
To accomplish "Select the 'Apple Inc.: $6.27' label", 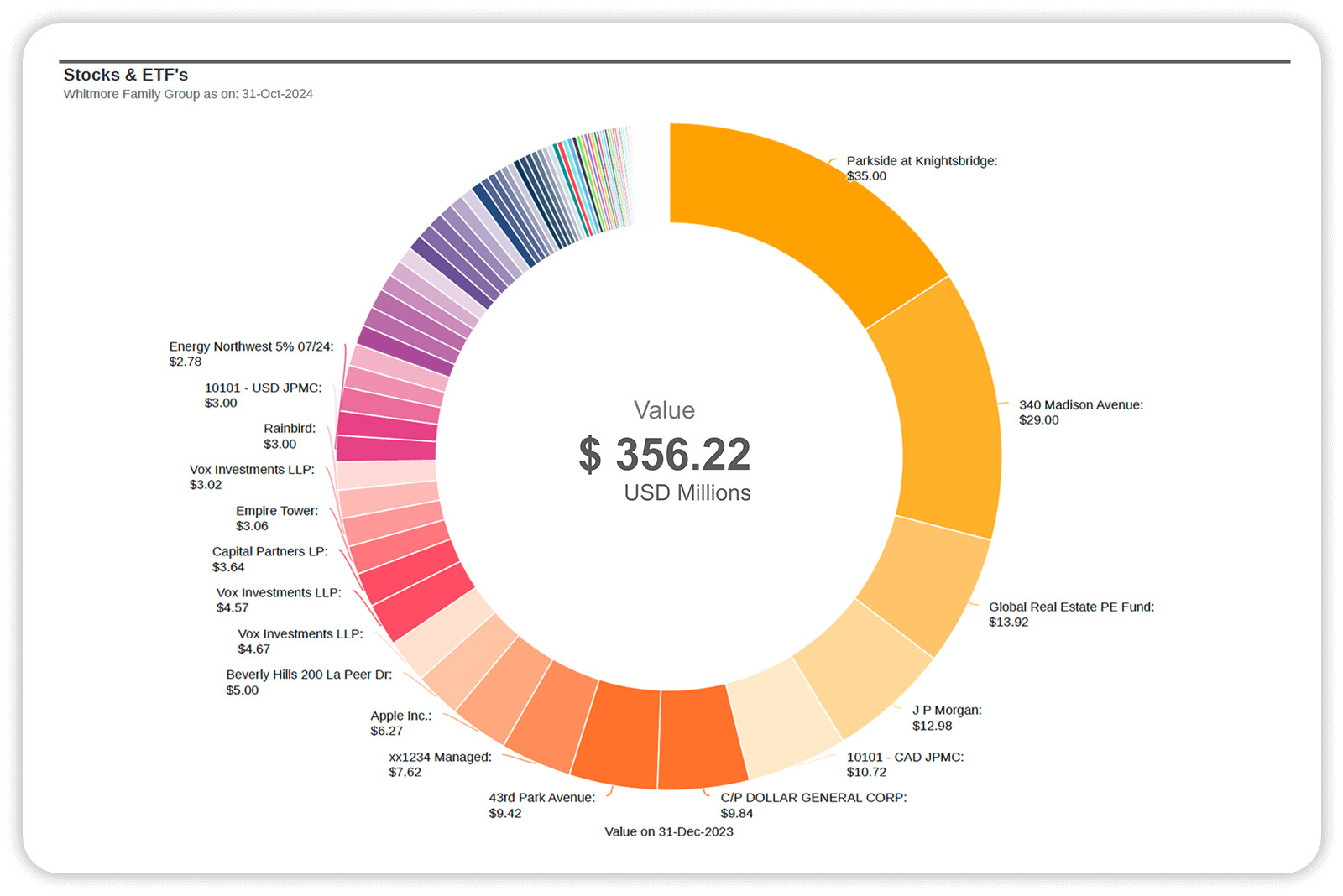I will point(401,723).
